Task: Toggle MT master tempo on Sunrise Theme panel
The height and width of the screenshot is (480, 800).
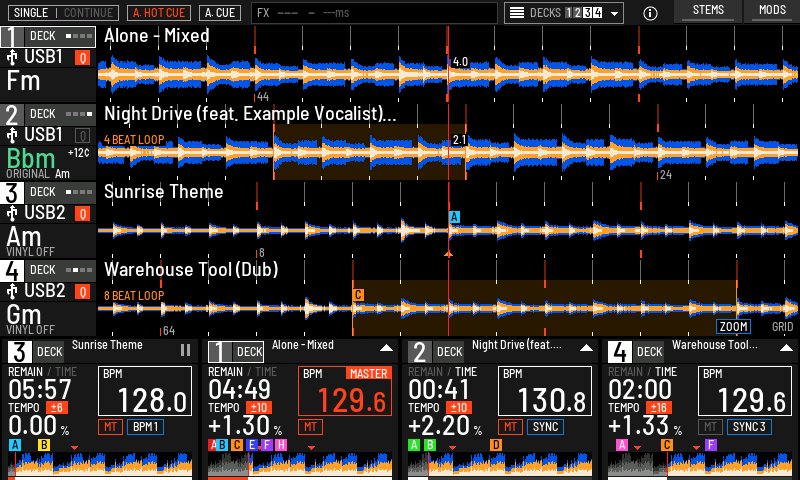Action: pyautogui.click(x=110, y=427)
